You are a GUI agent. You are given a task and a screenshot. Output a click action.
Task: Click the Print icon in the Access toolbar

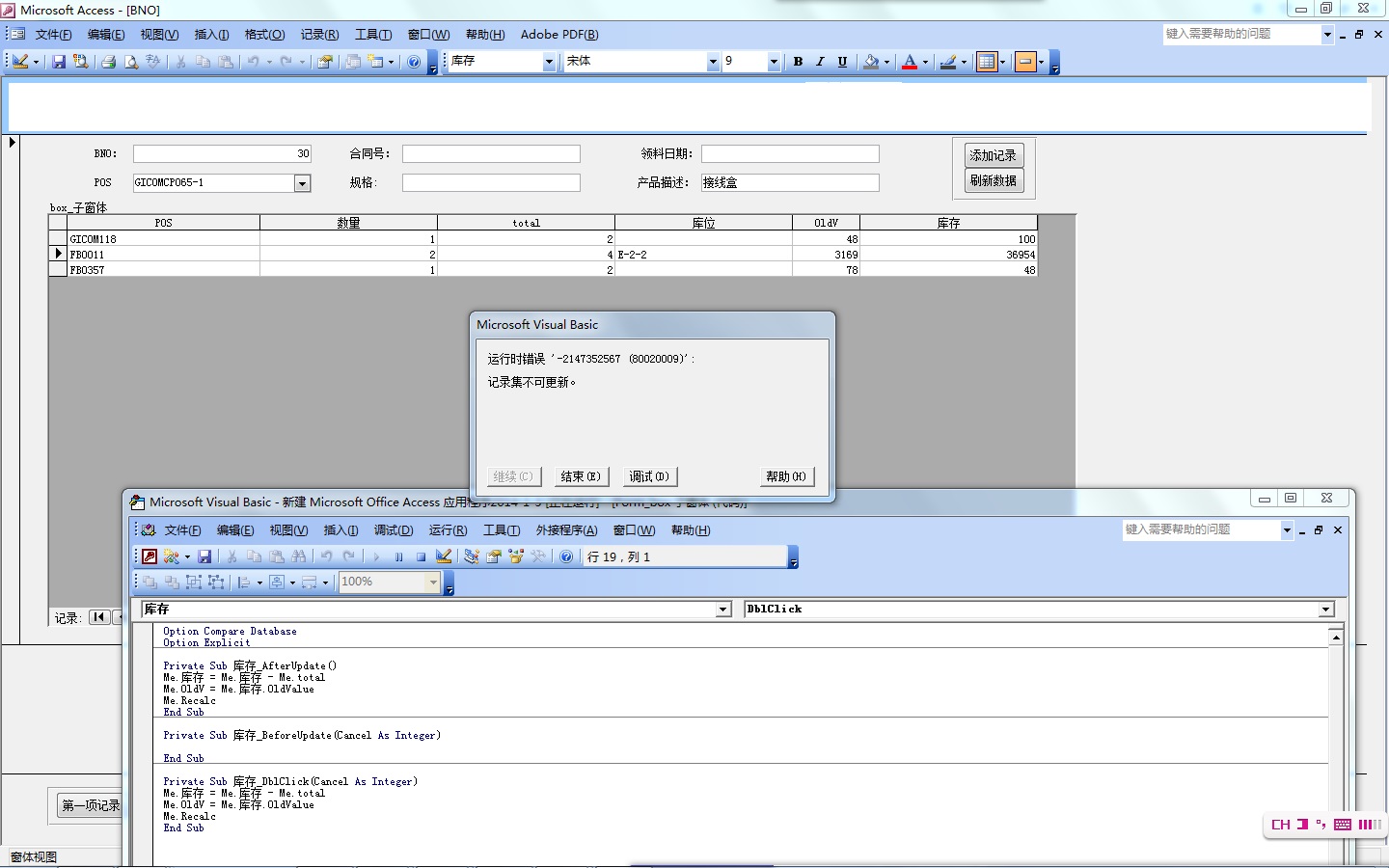coord(108,62)
